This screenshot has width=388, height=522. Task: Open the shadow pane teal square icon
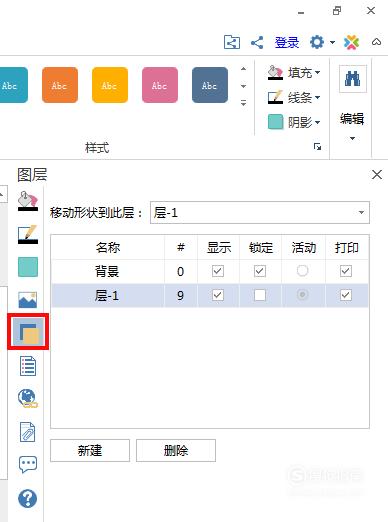(28, 267)
